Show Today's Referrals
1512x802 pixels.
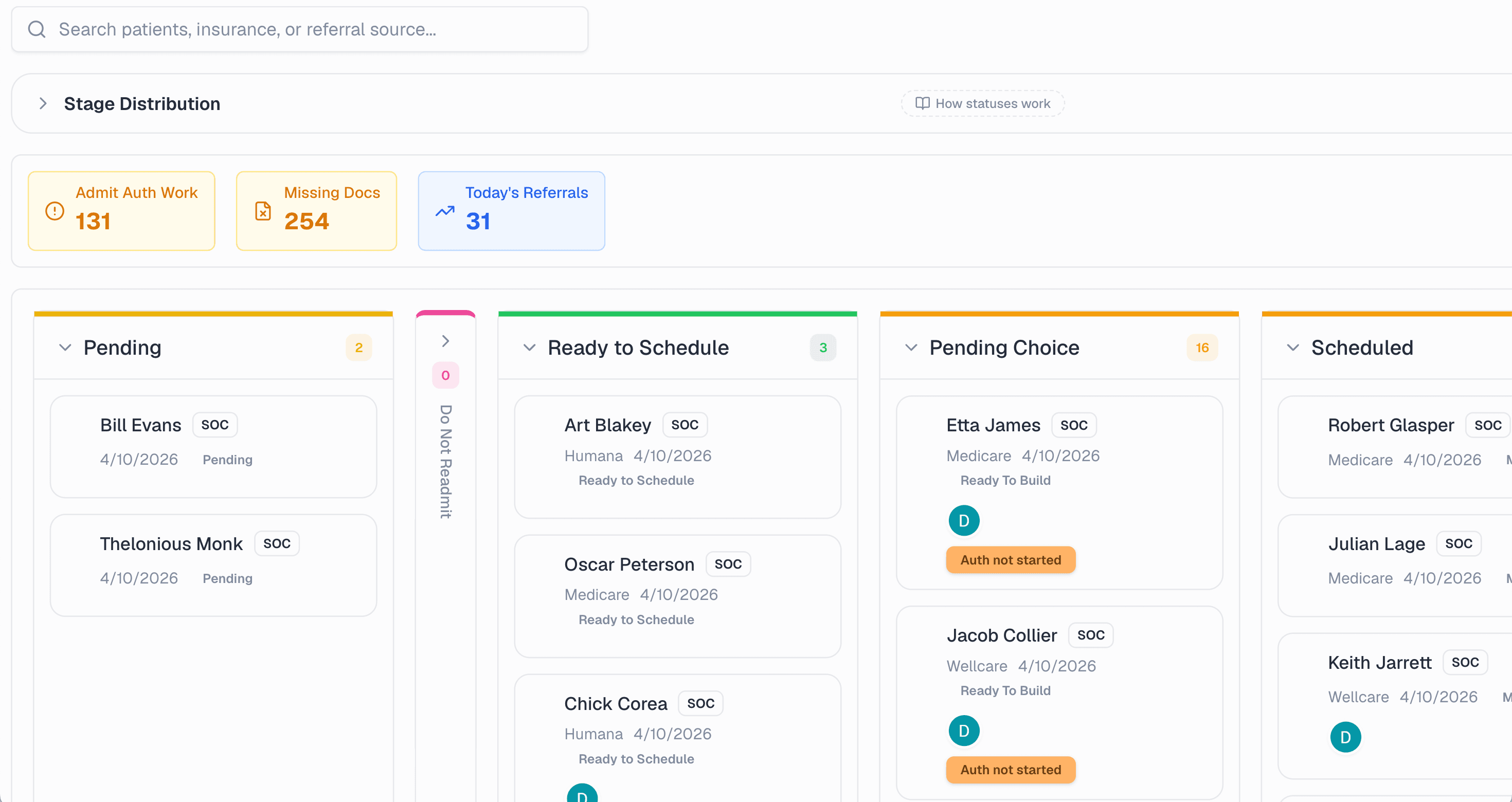coord(511,211)
